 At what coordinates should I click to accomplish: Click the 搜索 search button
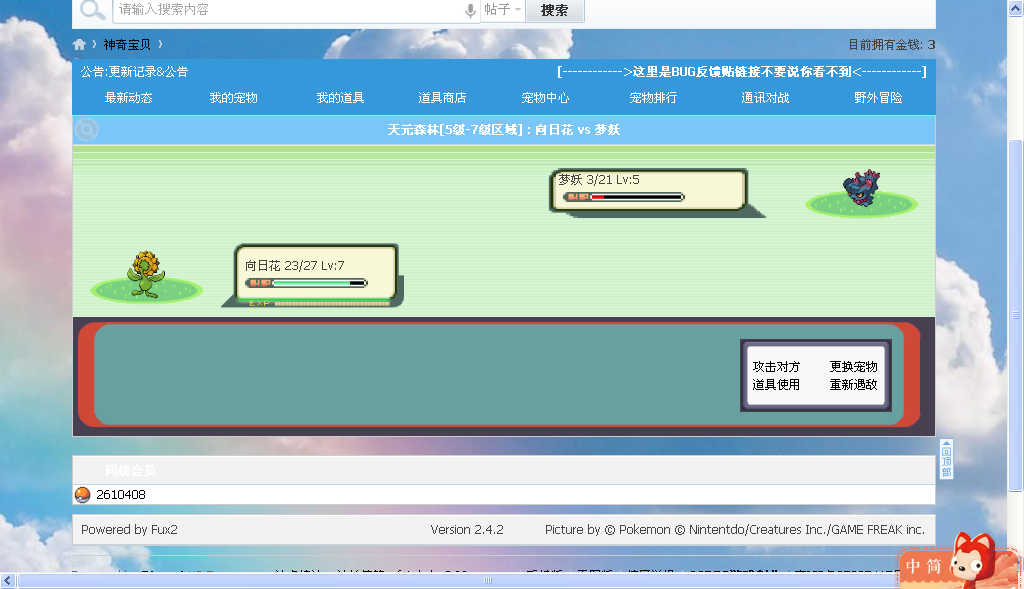tap(554, 10)
